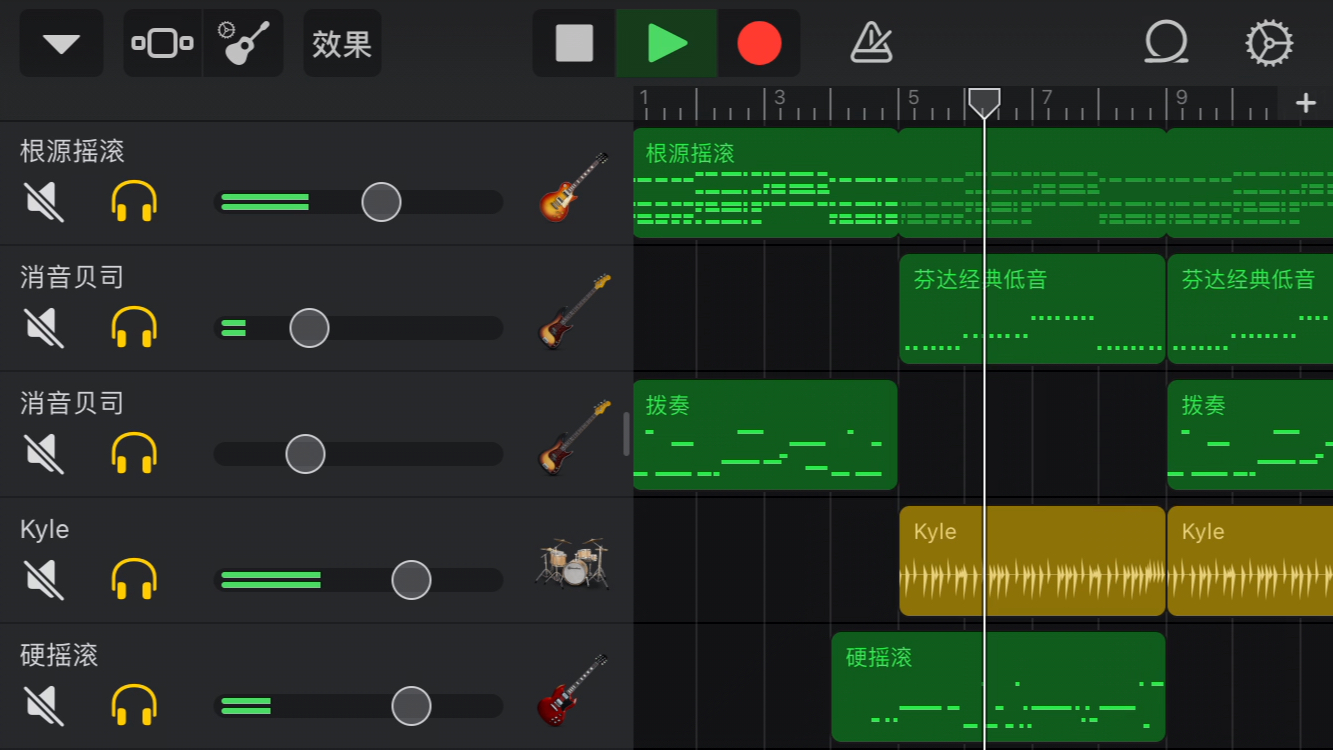Select first 消音贝司 bass guitar icon

574,311
